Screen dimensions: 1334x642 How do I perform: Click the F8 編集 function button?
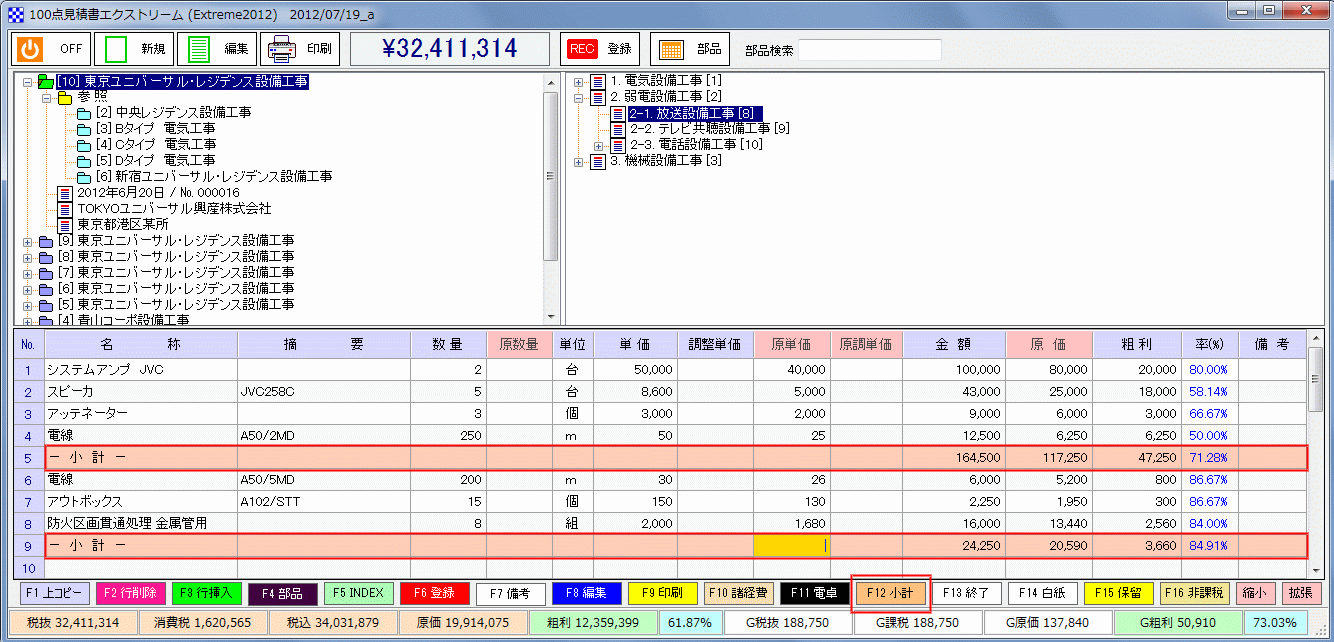[586, 592]
